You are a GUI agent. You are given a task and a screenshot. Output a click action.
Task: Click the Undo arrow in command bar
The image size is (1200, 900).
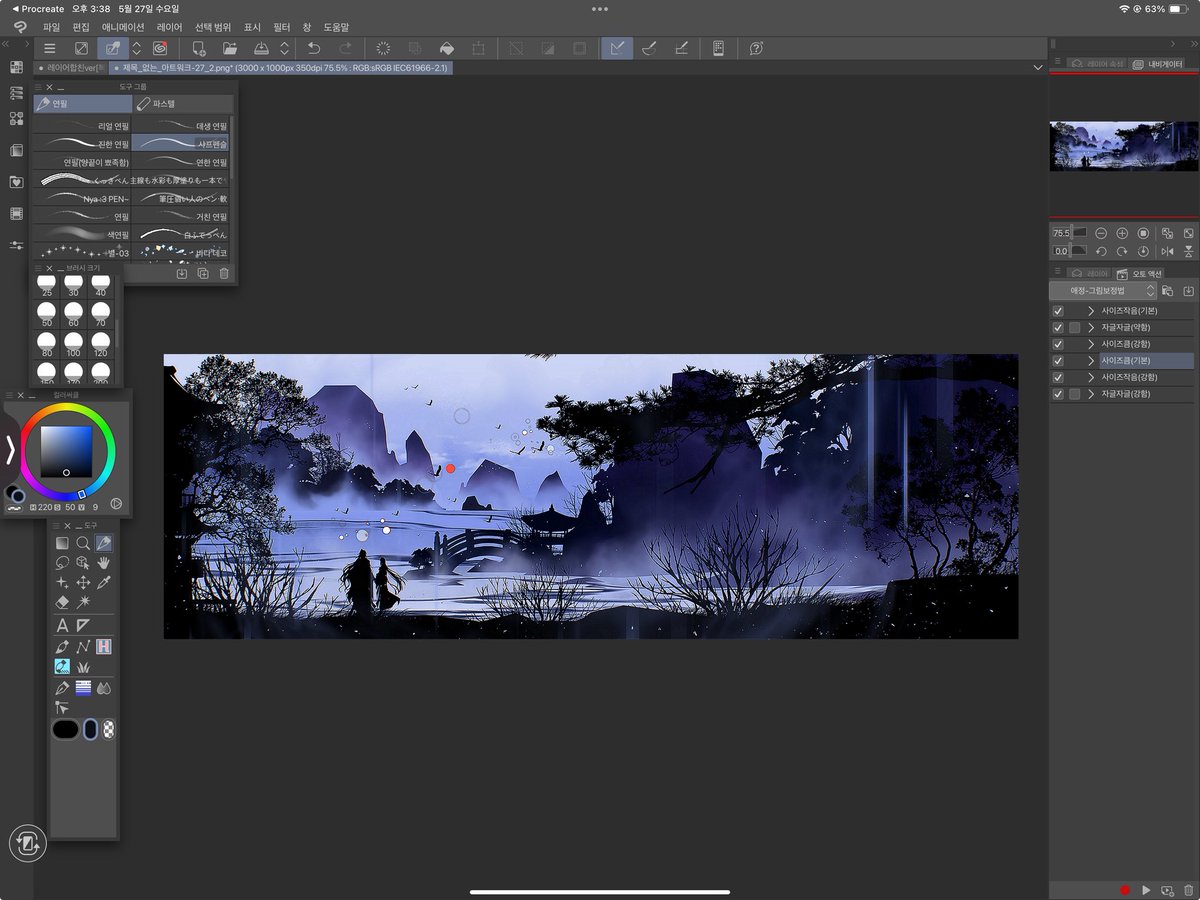coord(313,48)
